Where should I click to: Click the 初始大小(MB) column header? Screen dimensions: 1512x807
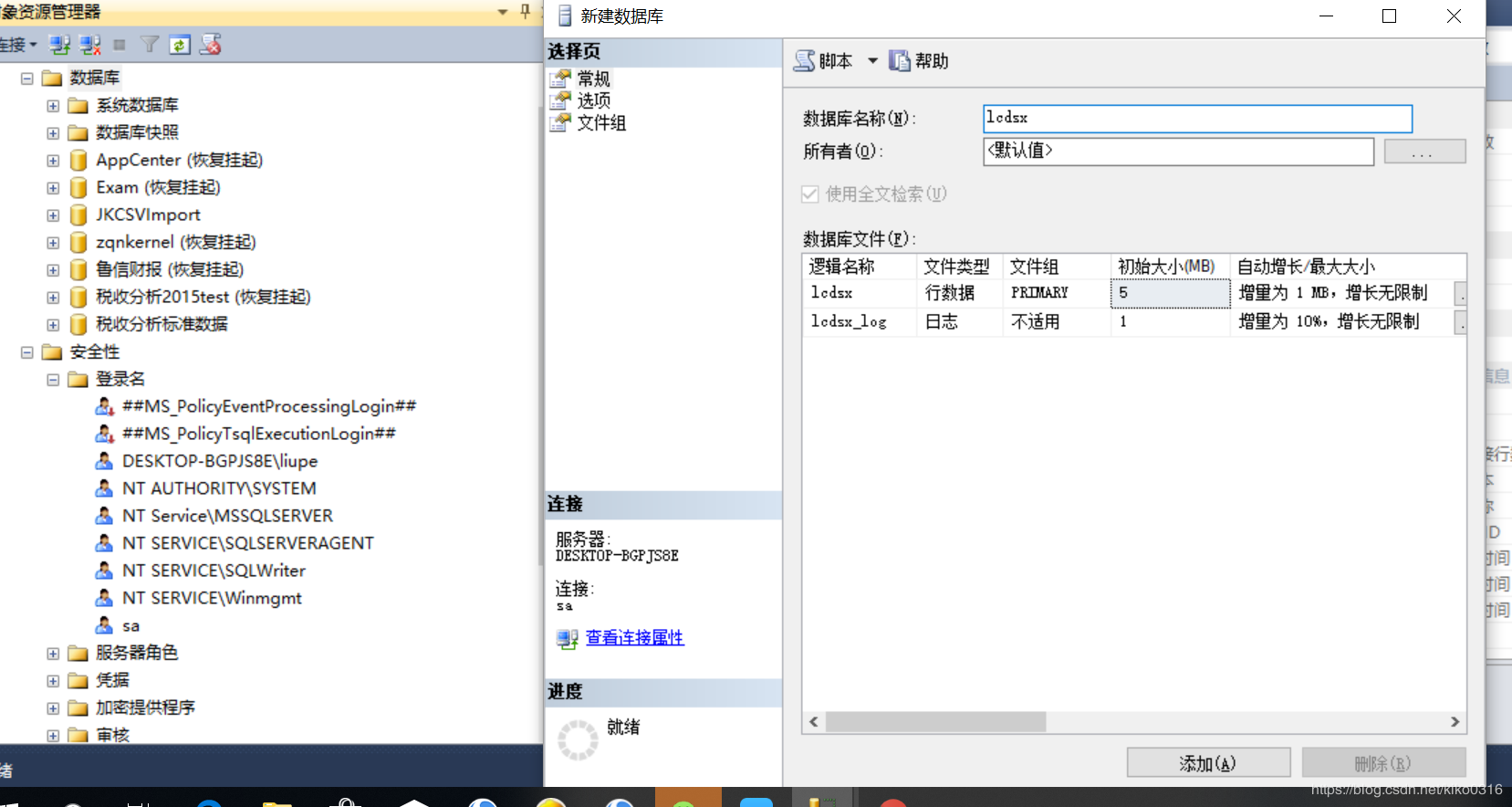pos(1170,267)
